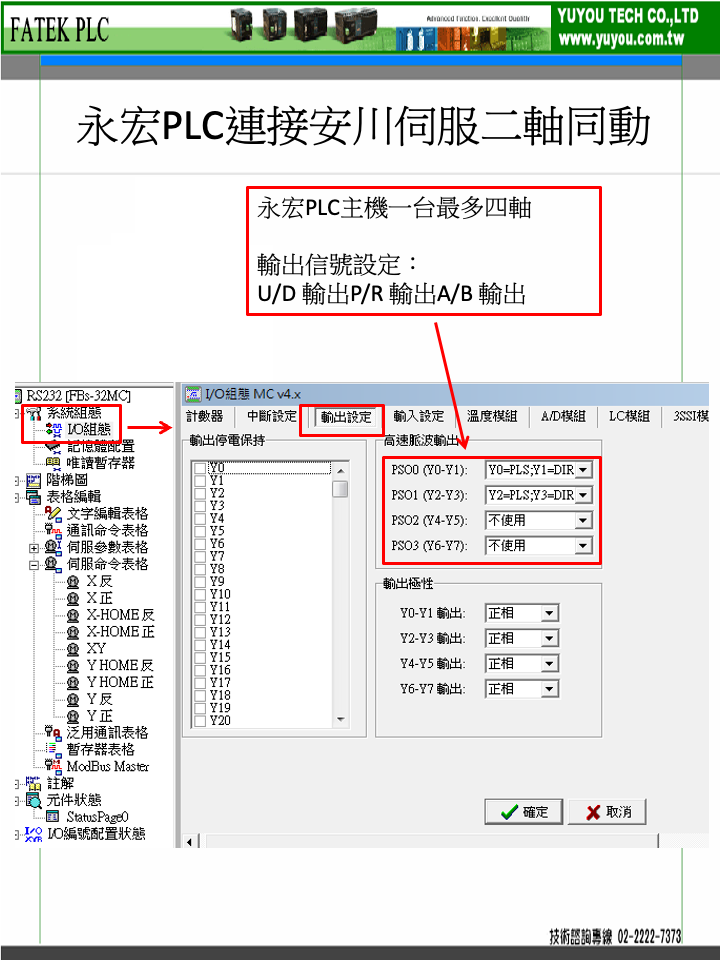720x960 pixels.
Task: Check the Y8 output hold checkbox
Action: click(200, 569)
